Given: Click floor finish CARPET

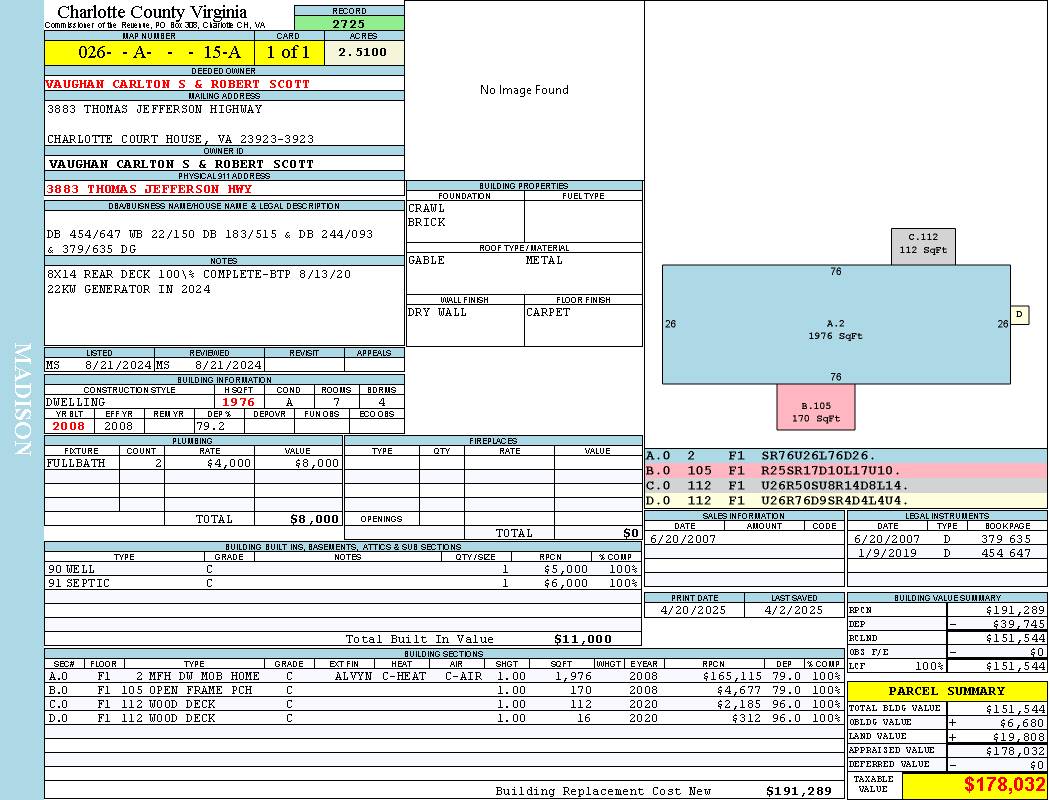Looking at the screenshot, I should tap(548, 313).
